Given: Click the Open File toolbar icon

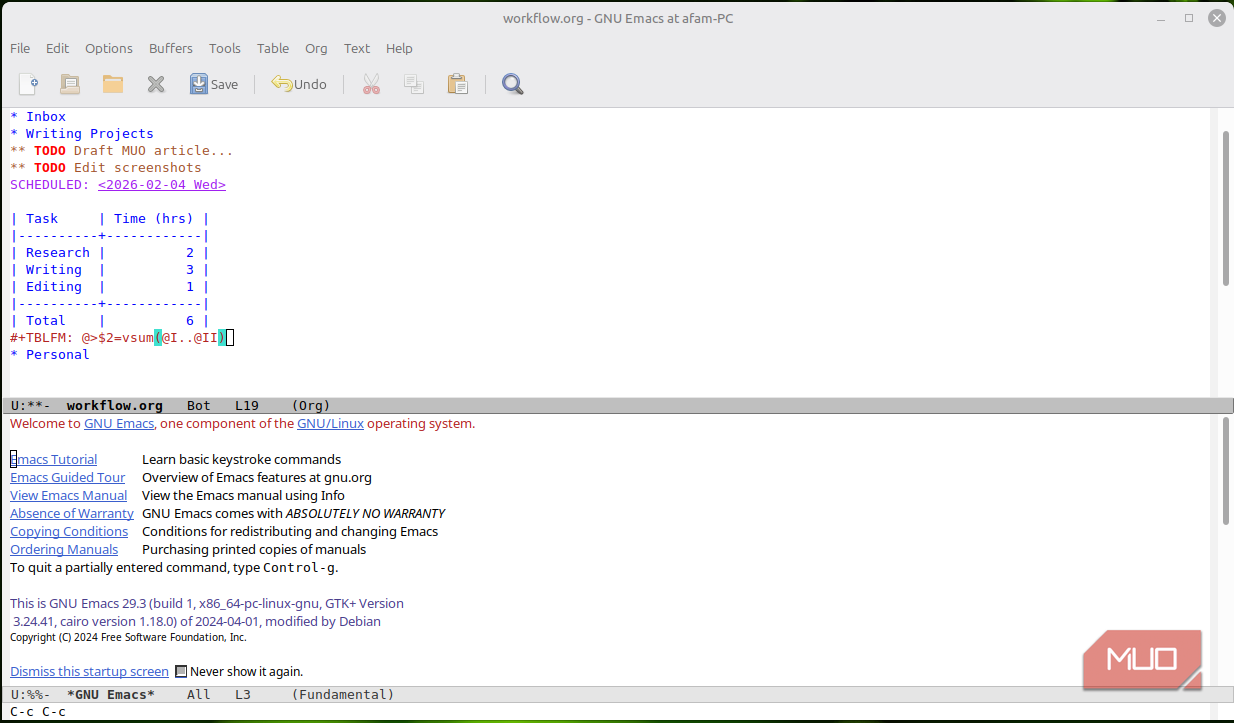Looking at the screenshot, I should pos(70,84).
